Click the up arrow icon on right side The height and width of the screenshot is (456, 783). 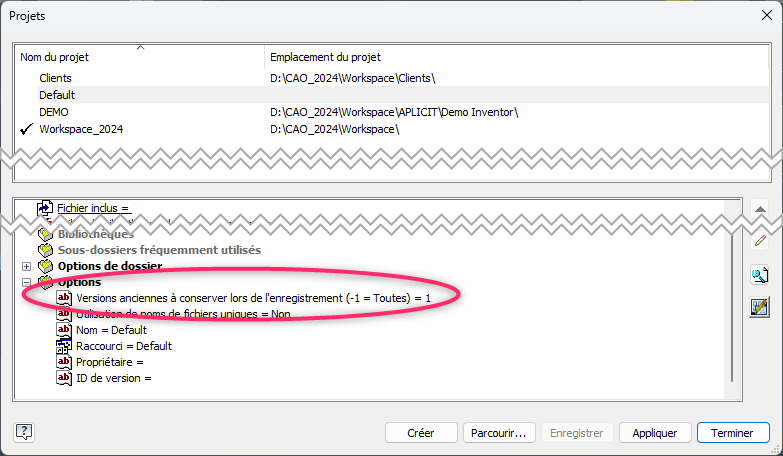coord(760,209)
